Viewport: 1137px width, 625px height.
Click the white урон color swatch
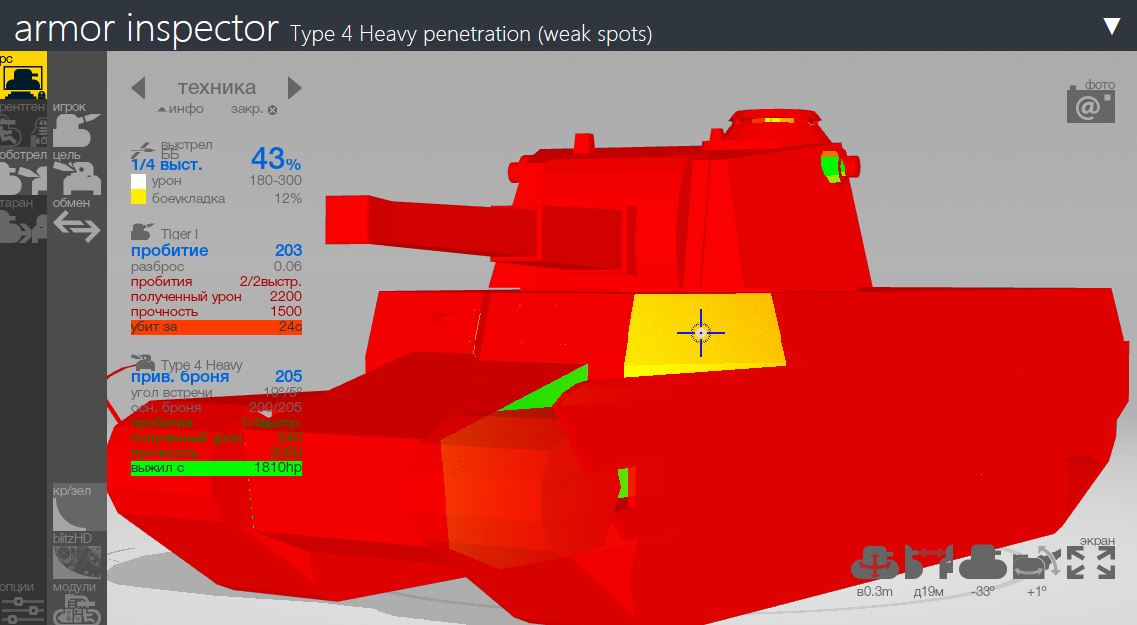pos(138,181)
